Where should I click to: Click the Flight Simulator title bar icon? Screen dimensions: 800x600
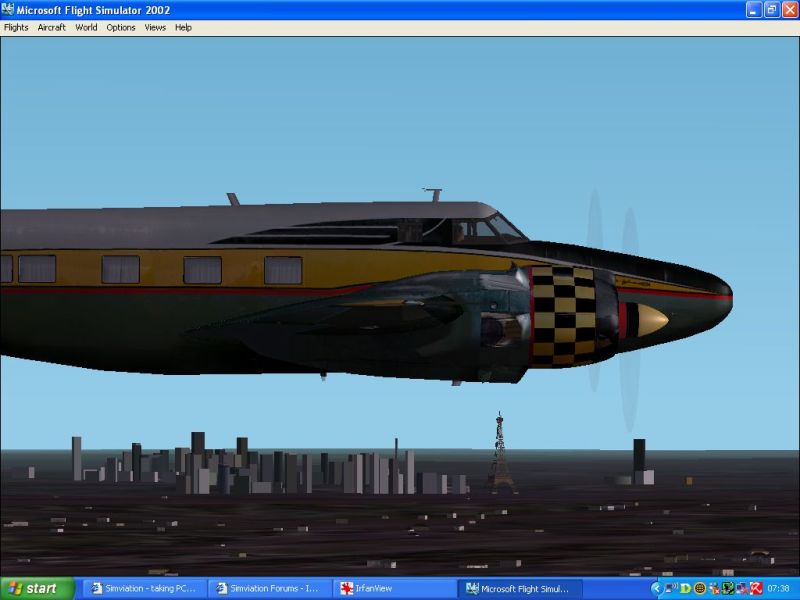pos(8,10)
